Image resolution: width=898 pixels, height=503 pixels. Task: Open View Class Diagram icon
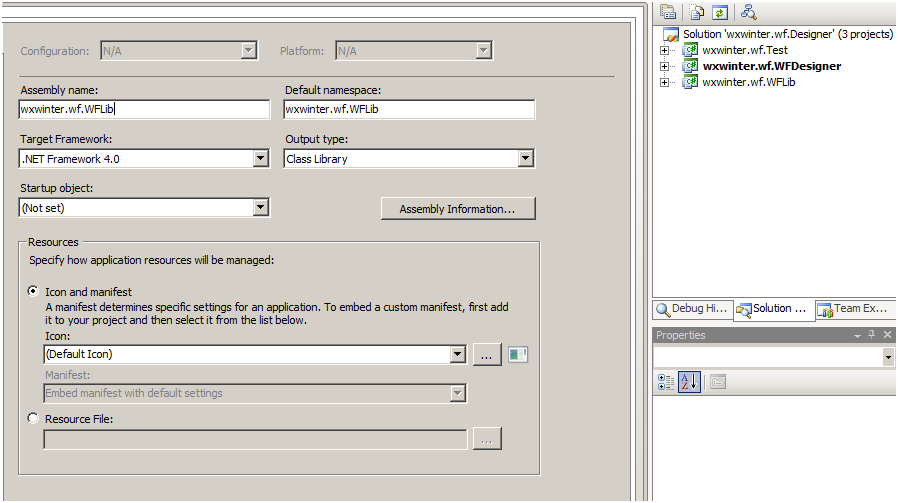[749, 11]
